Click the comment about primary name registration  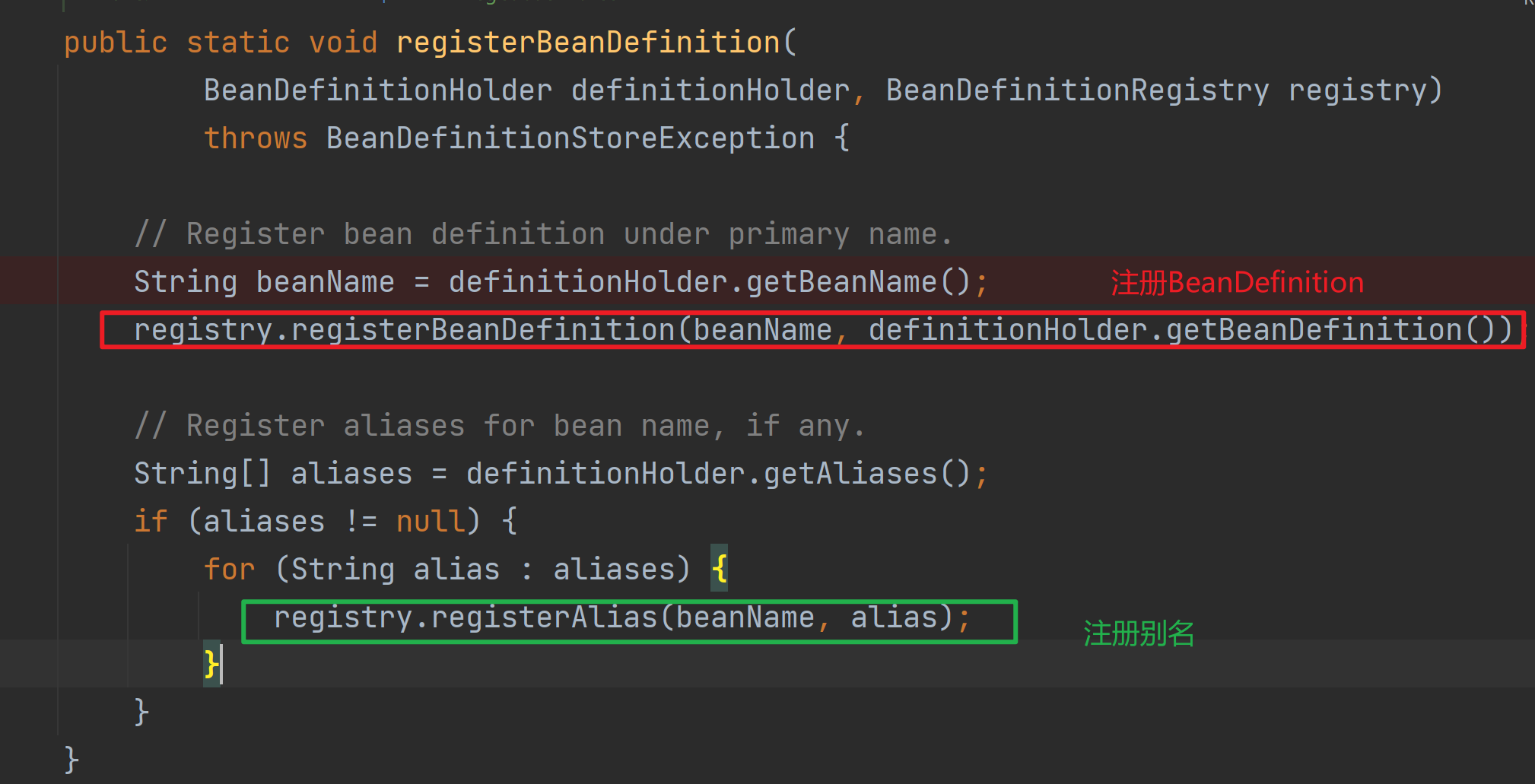tap(542, 234)
